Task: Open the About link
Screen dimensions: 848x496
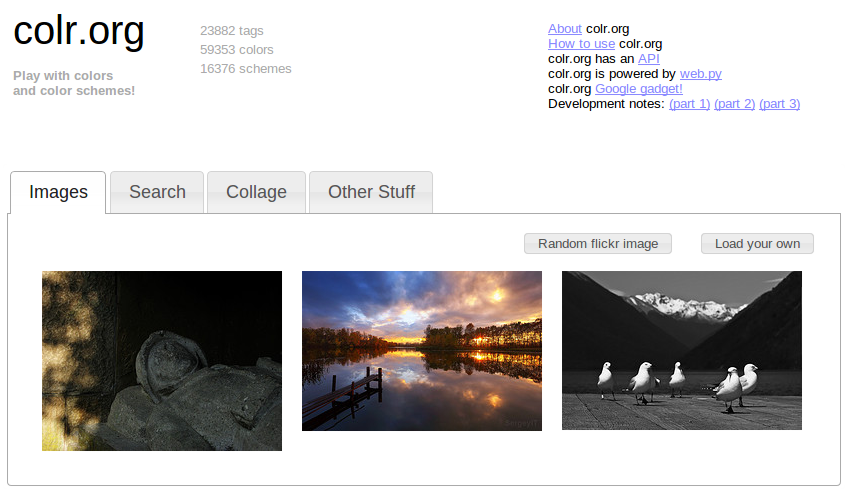Action: point(565,29)
